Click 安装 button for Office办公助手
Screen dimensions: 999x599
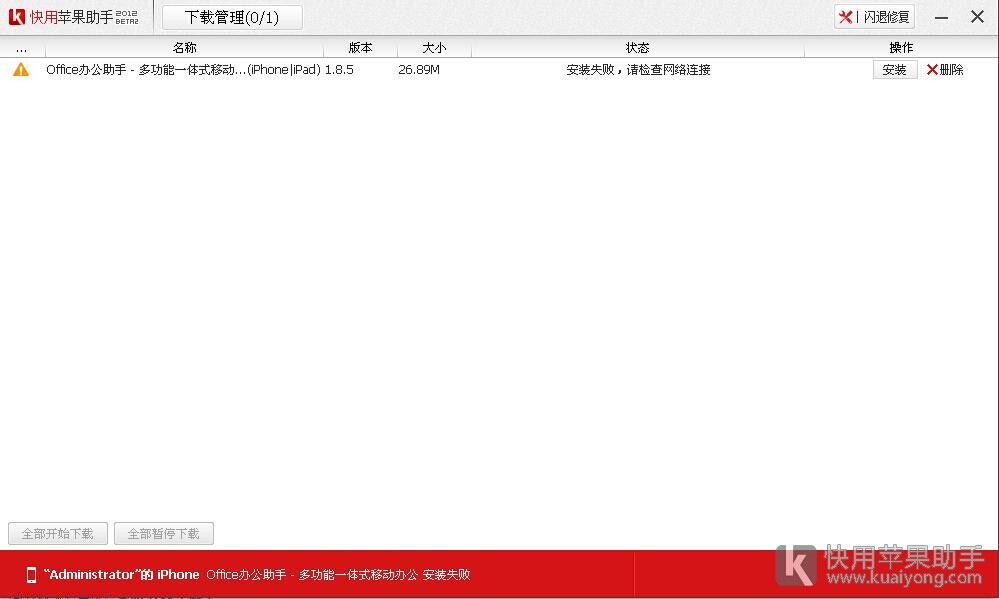(895, 69)
